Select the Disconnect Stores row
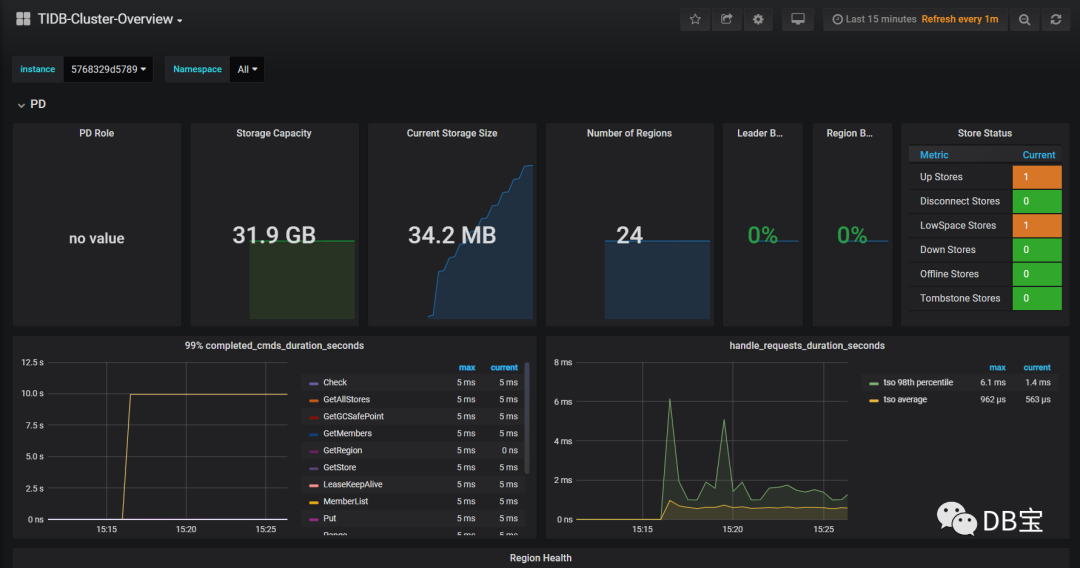Viewport: 1080px width, 568px height. [985, 201]
